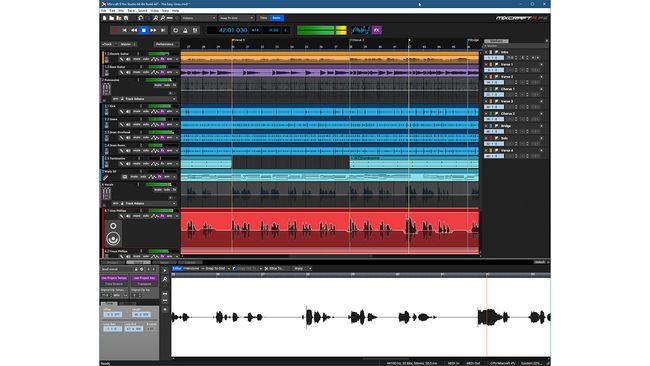Screen dimensions: 650x366
Task: Open the File menu
Action: tap(104, 10)
